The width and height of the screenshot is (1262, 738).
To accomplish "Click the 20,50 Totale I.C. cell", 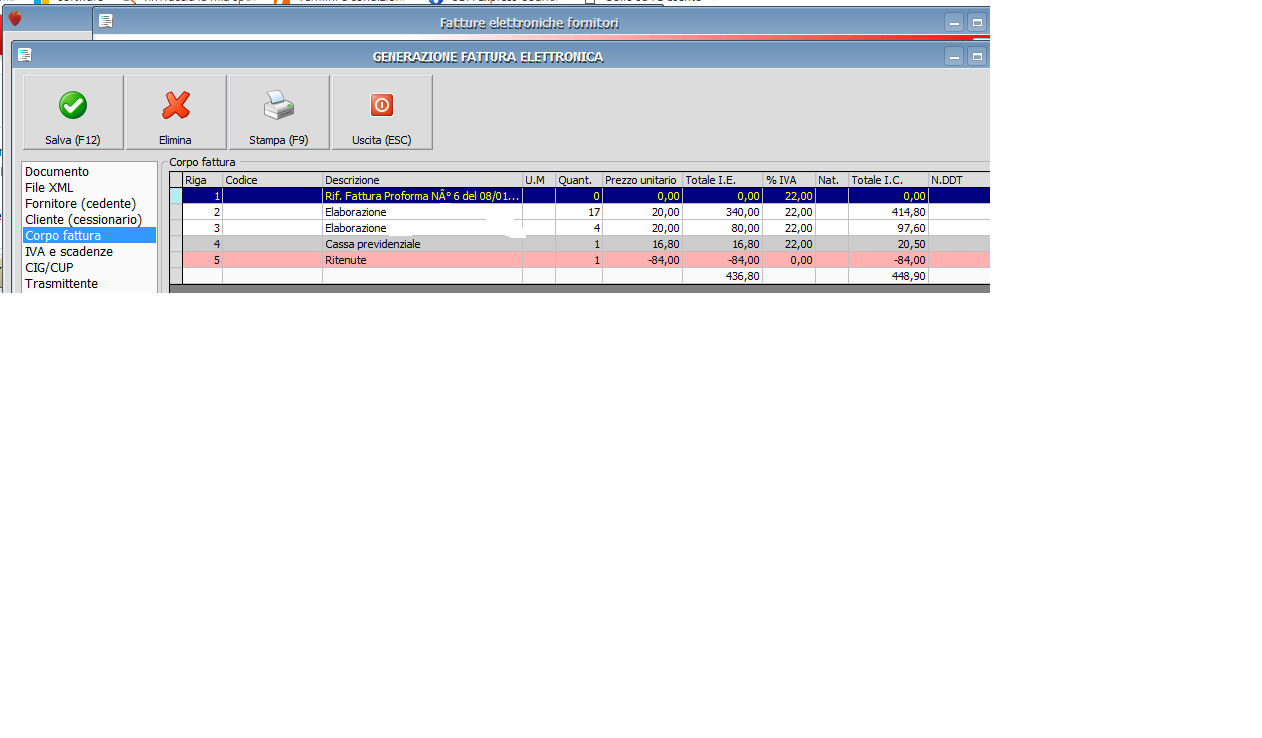I will [888, 244].
